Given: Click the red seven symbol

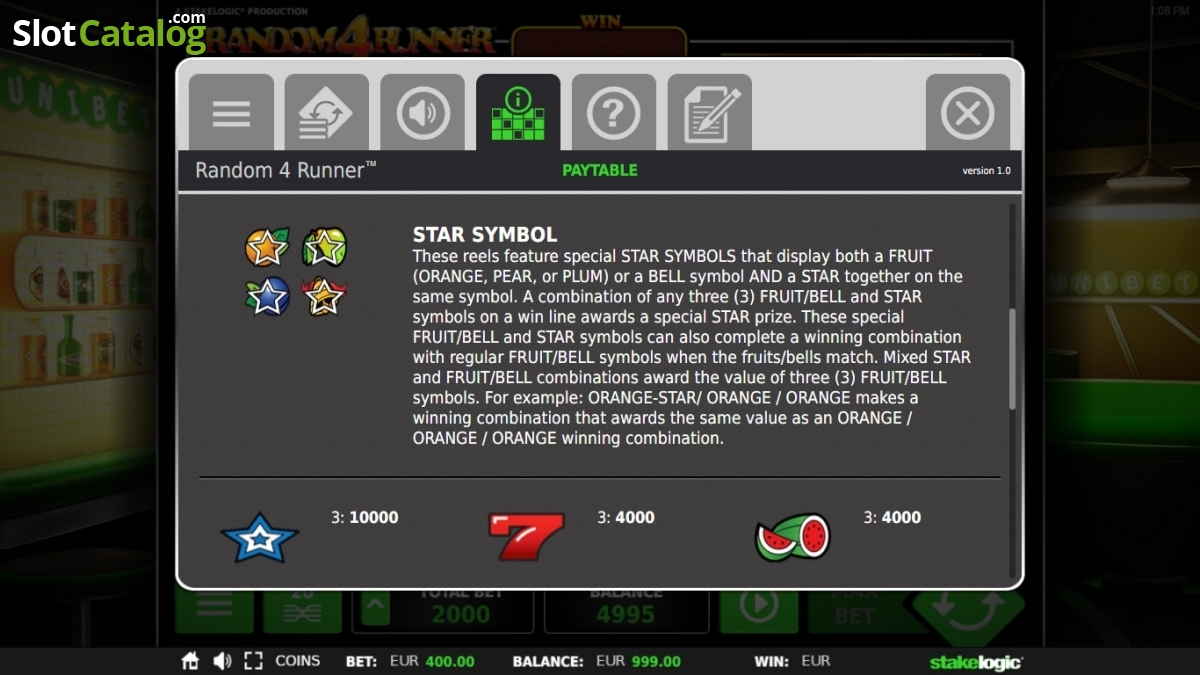Looking at the screenshot, I should point(526,536).
